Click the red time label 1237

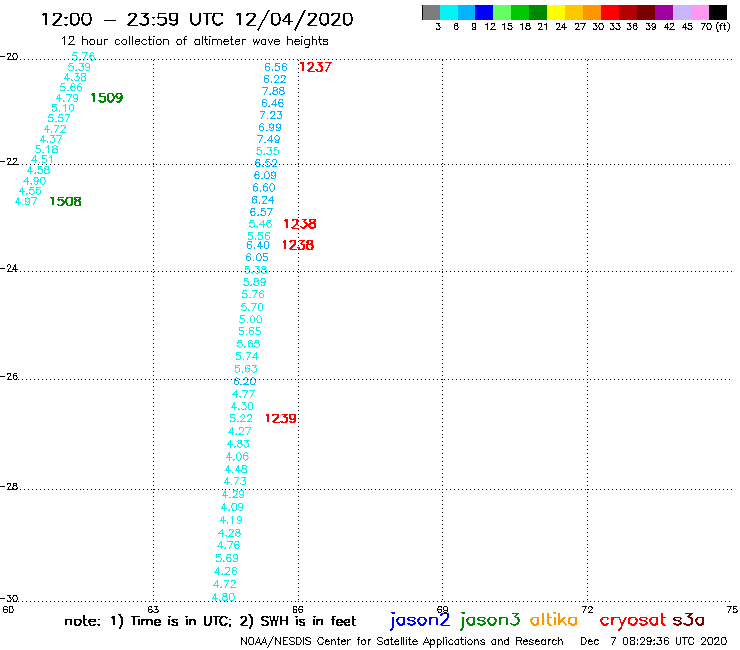315,67
